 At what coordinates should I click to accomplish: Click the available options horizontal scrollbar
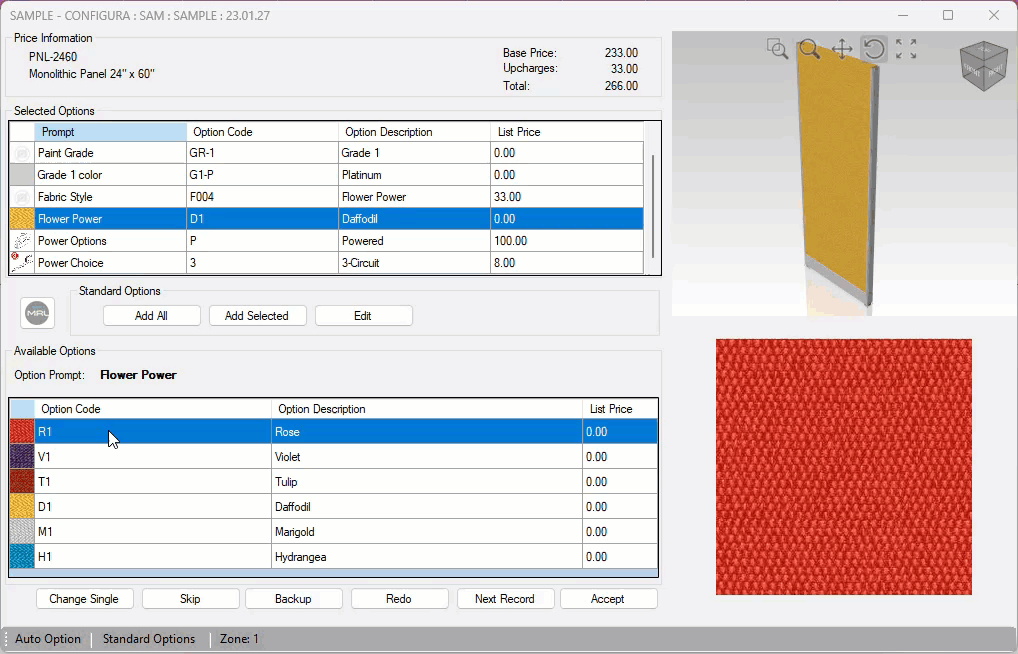click(334, 573)
